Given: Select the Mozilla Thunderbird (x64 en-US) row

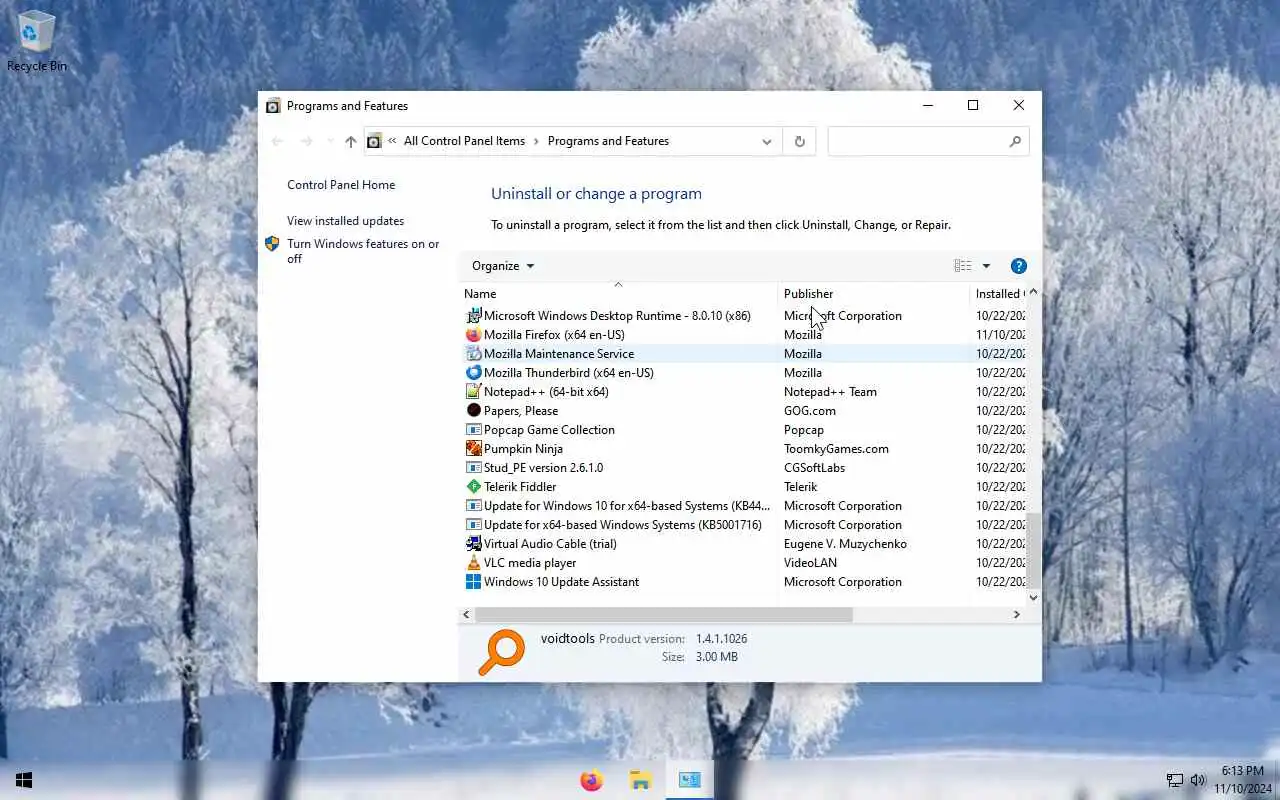Looking at the screenshot, I should [x=743, y=373].
